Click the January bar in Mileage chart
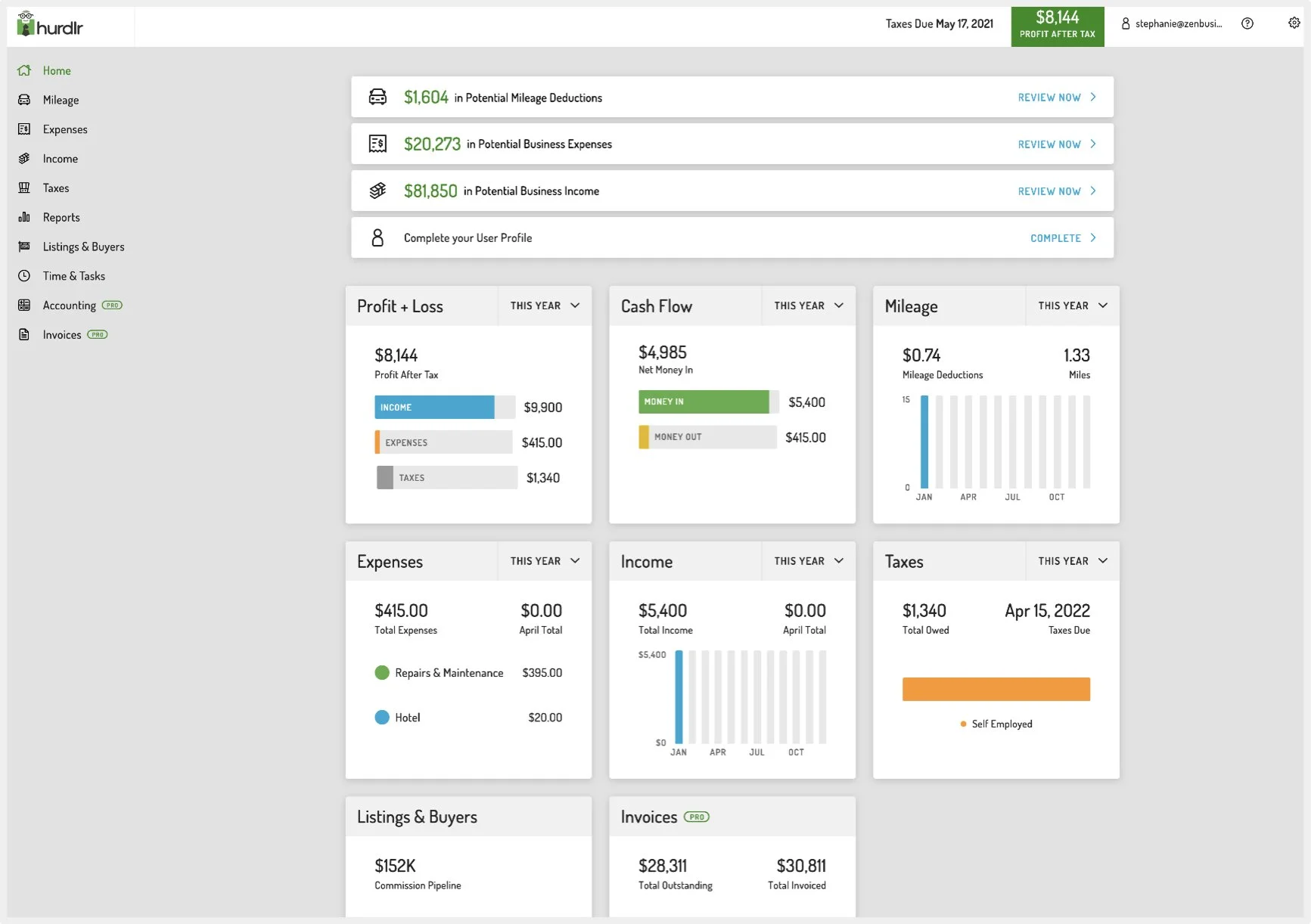The width and height of the screenshot is (1311, 924). point(924,442)
